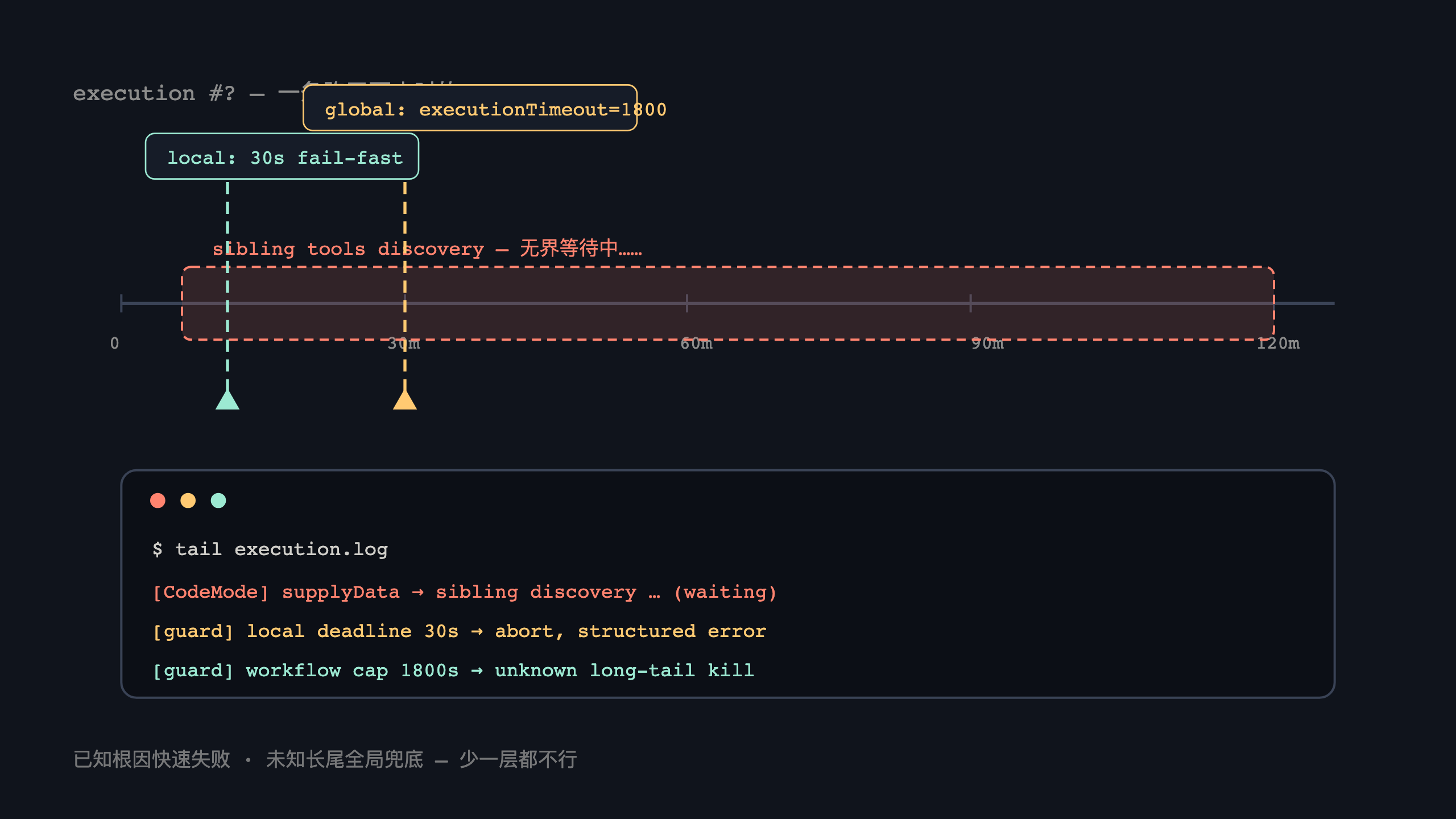Viewport: 1456px width, 819px height.
Task: Click the 120m label at timeline end
Action: pos(1278,344)
